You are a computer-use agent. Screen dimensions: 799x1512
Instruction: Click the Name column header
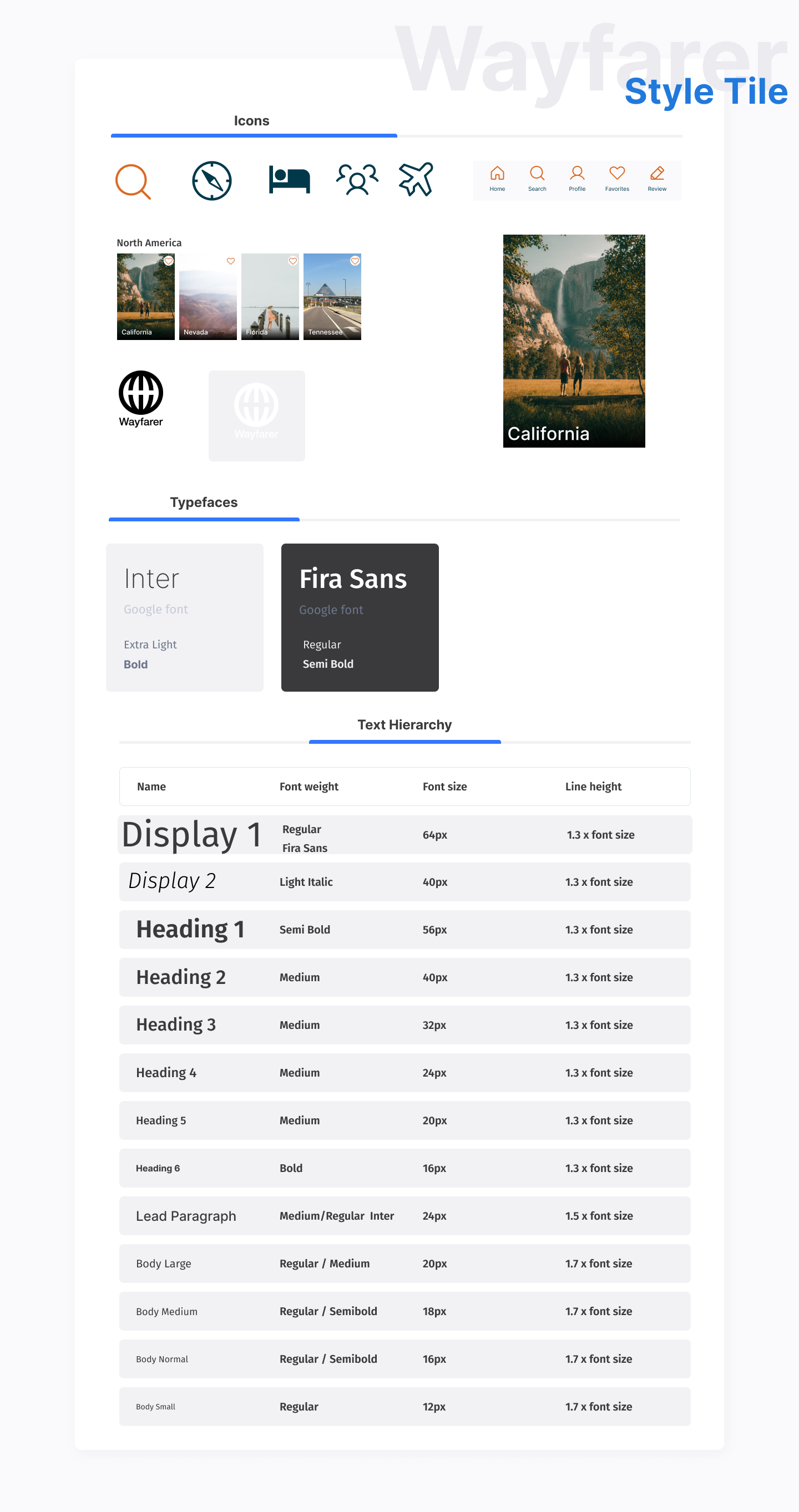tap(151, 787)
